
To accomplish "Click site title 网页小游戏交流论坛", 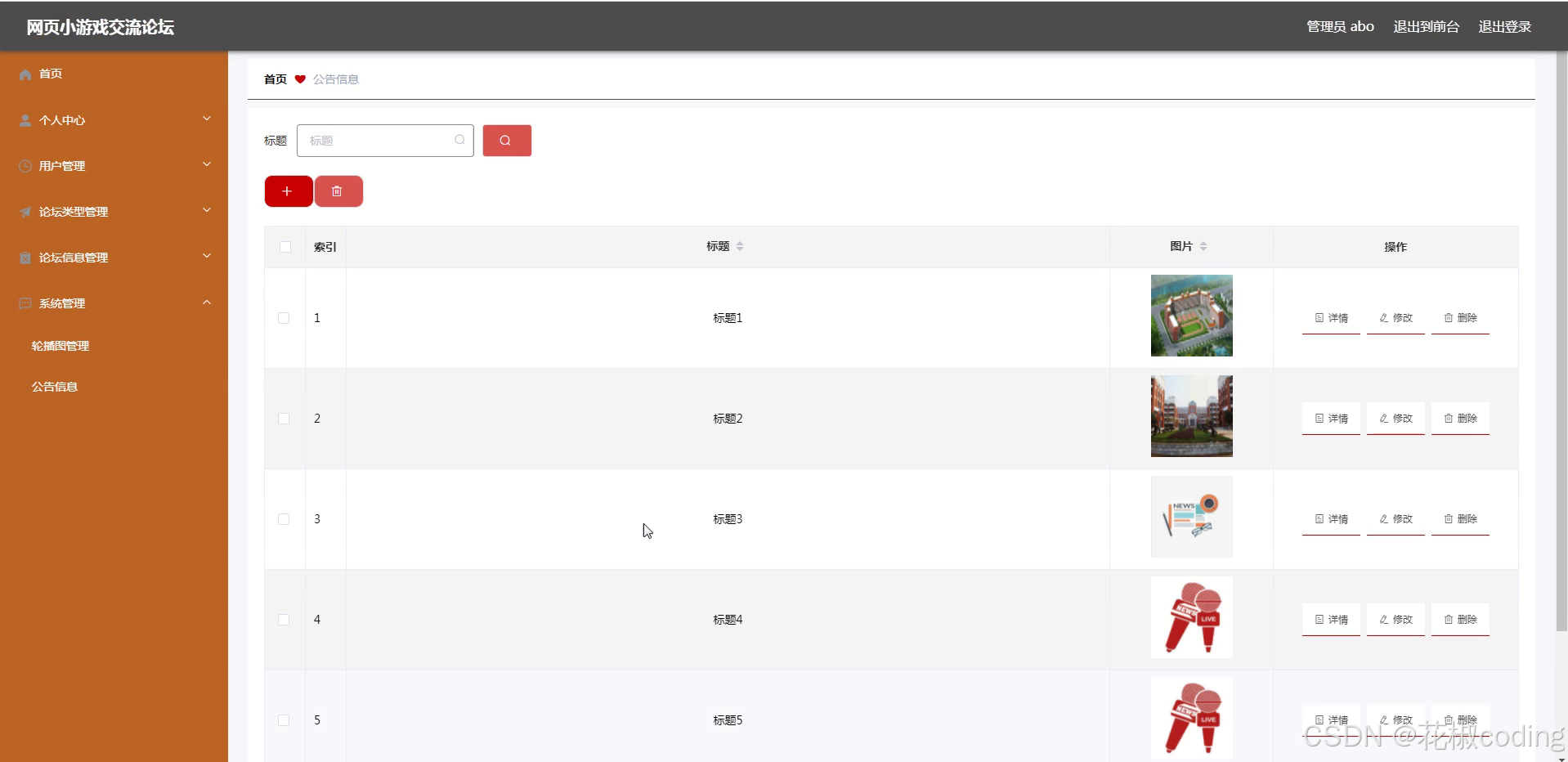I will coord(100,27).
